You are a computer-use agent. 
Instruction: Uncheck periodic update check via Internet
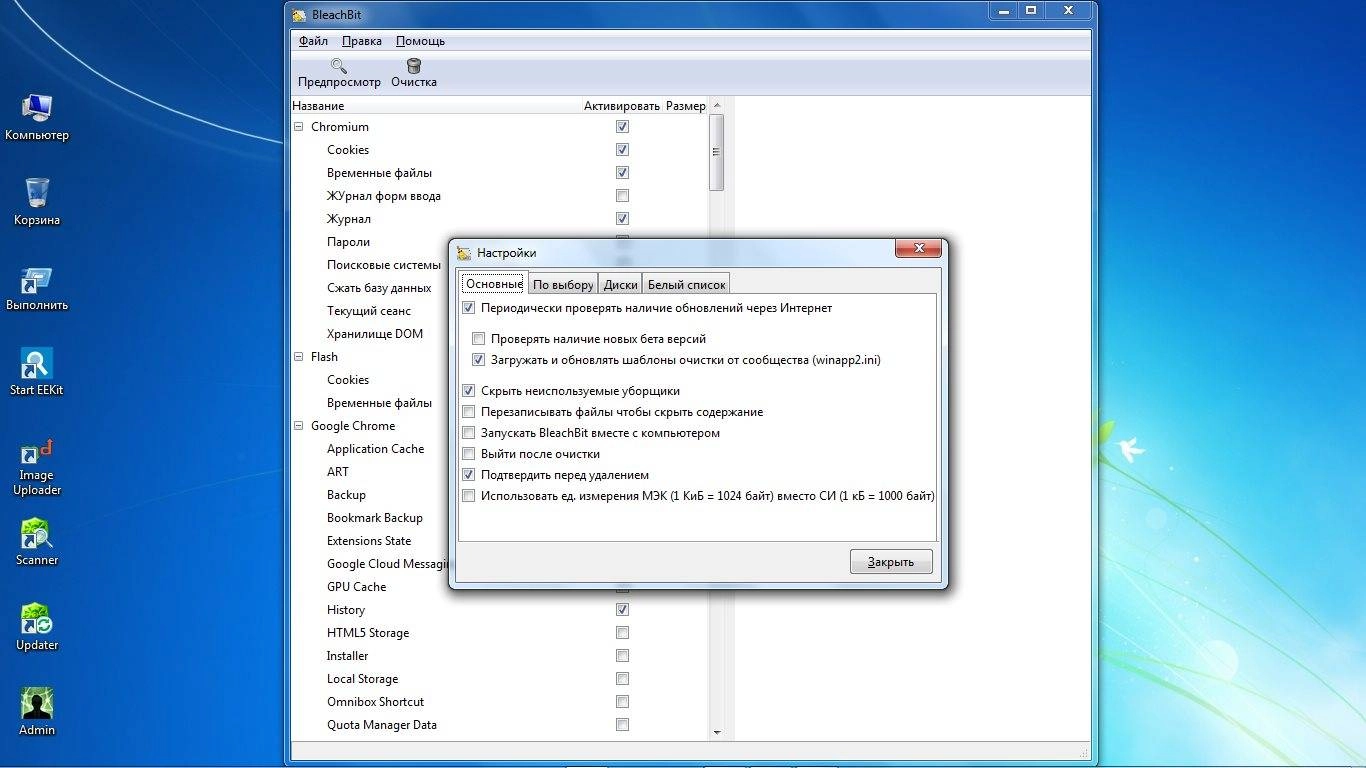click(469, 308)
